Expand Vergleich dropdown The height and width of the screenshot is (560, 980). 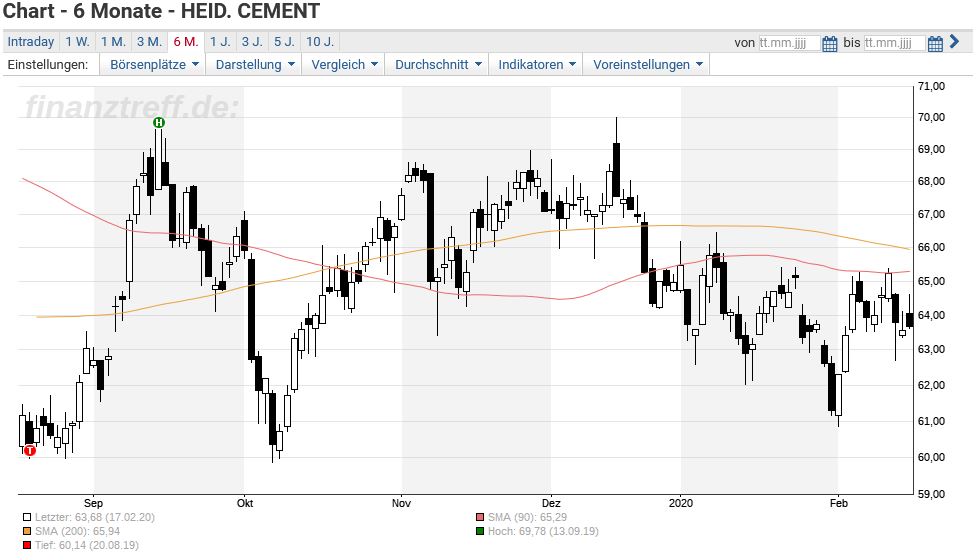coord(344,64)
